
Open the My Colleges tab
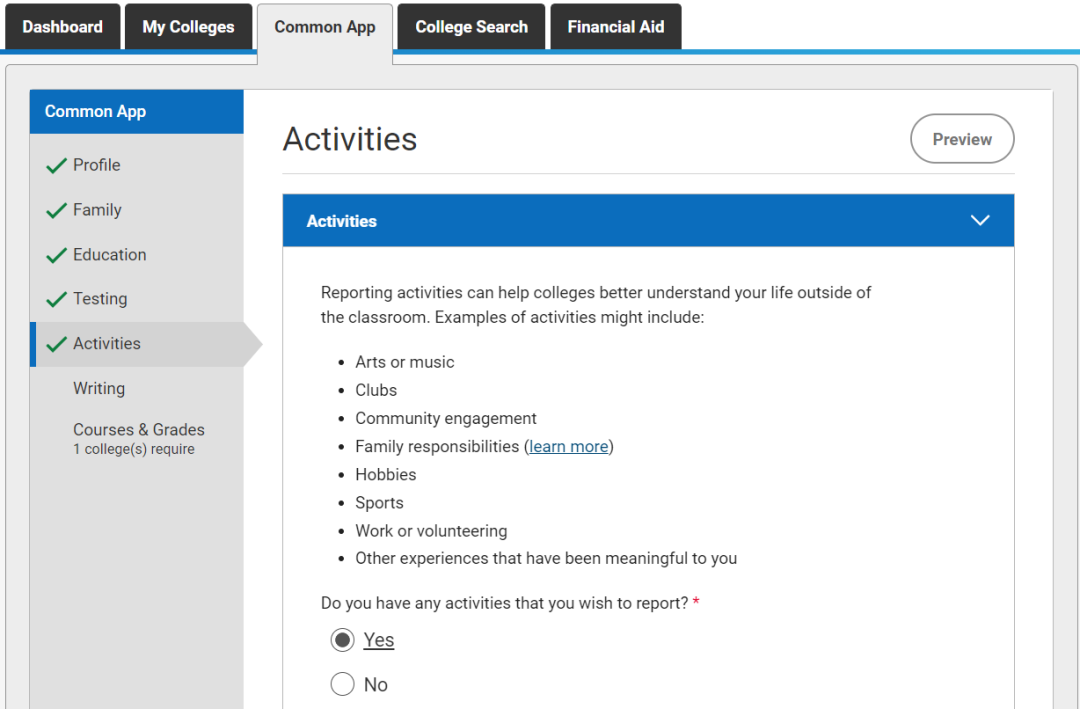[188, 27]
